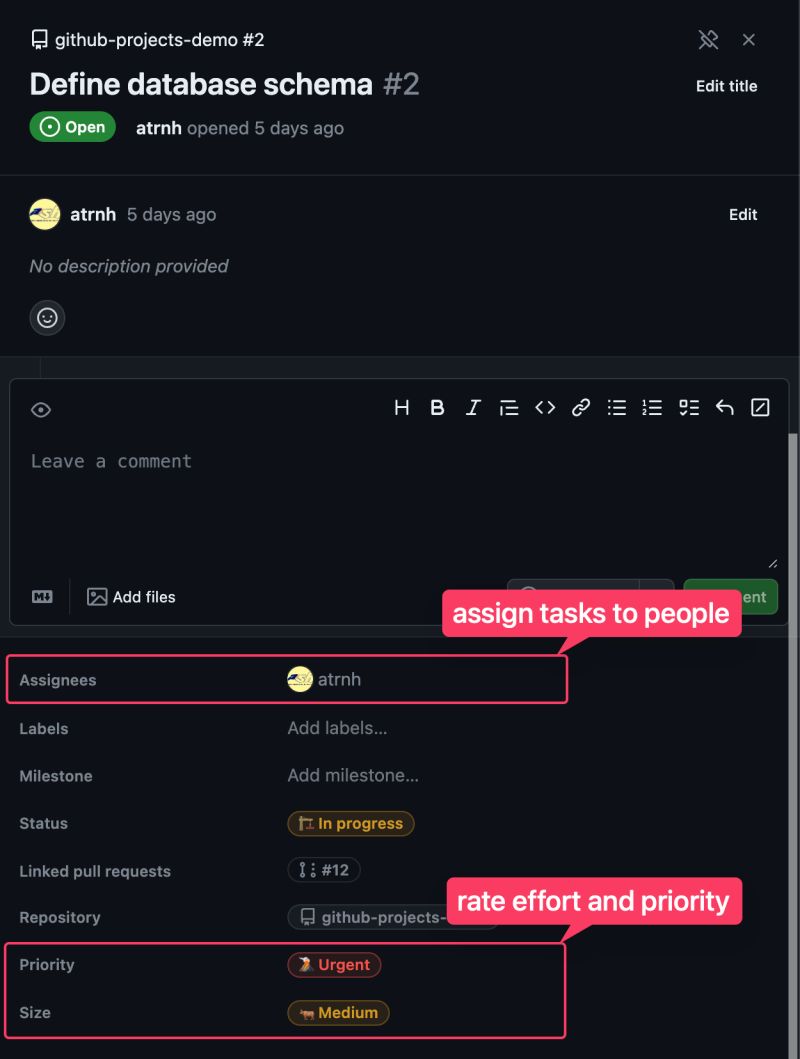Add a hyperlink with the link icon
Screen dimensions: 800x1059
coord(581,407)
